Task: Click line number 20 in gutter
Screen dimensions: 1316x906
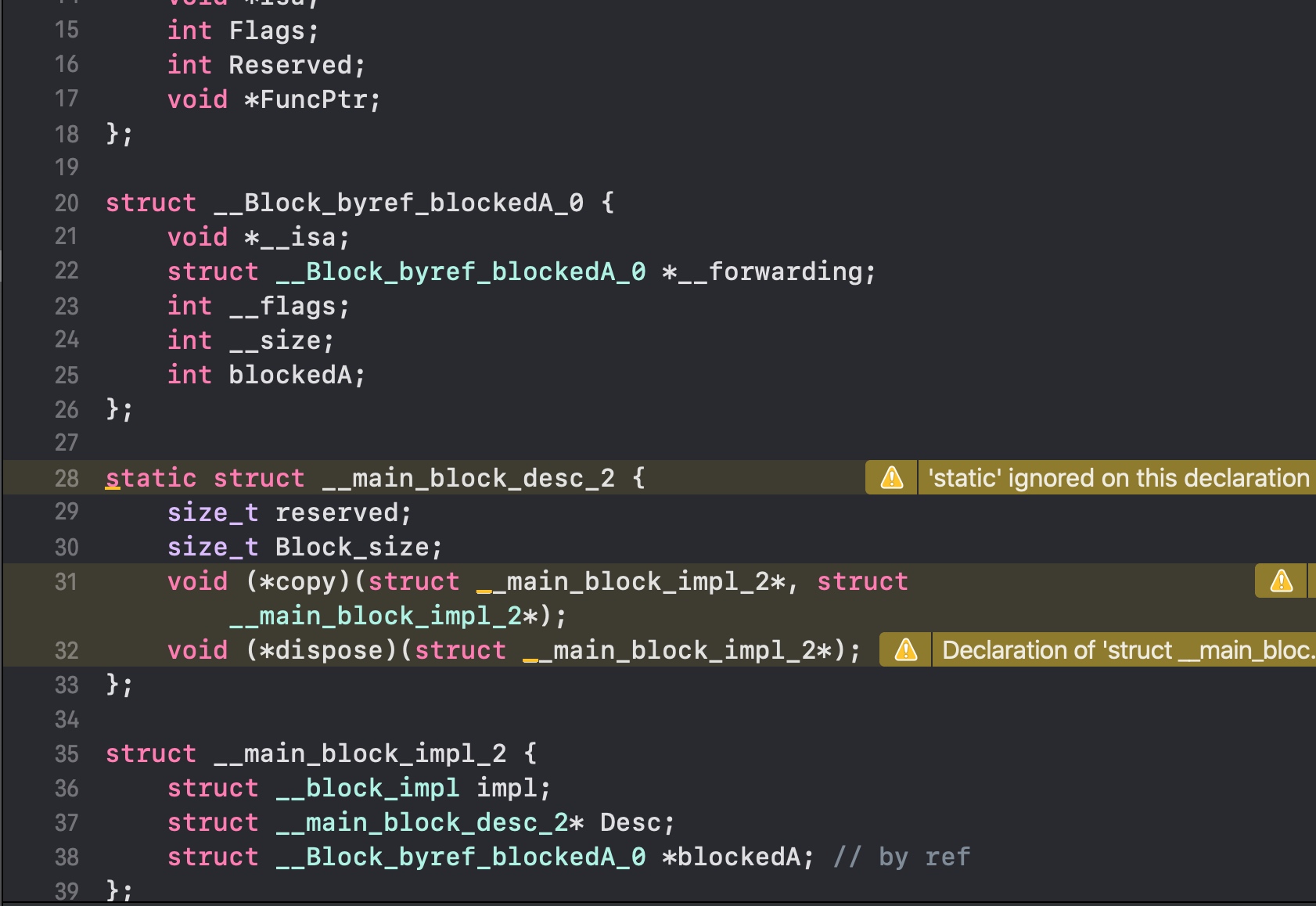Action: [x=67, y=203]
